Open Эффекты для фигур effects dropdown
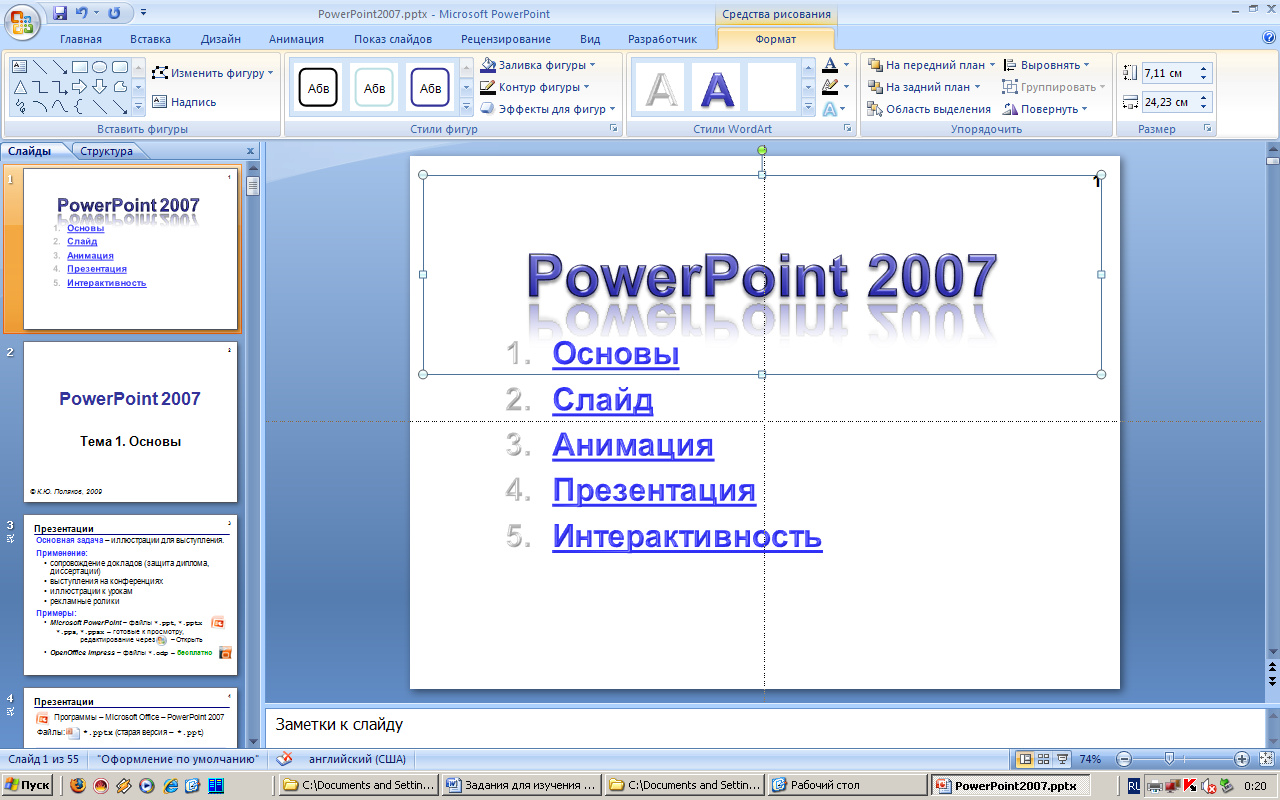 tap(548, 109)
